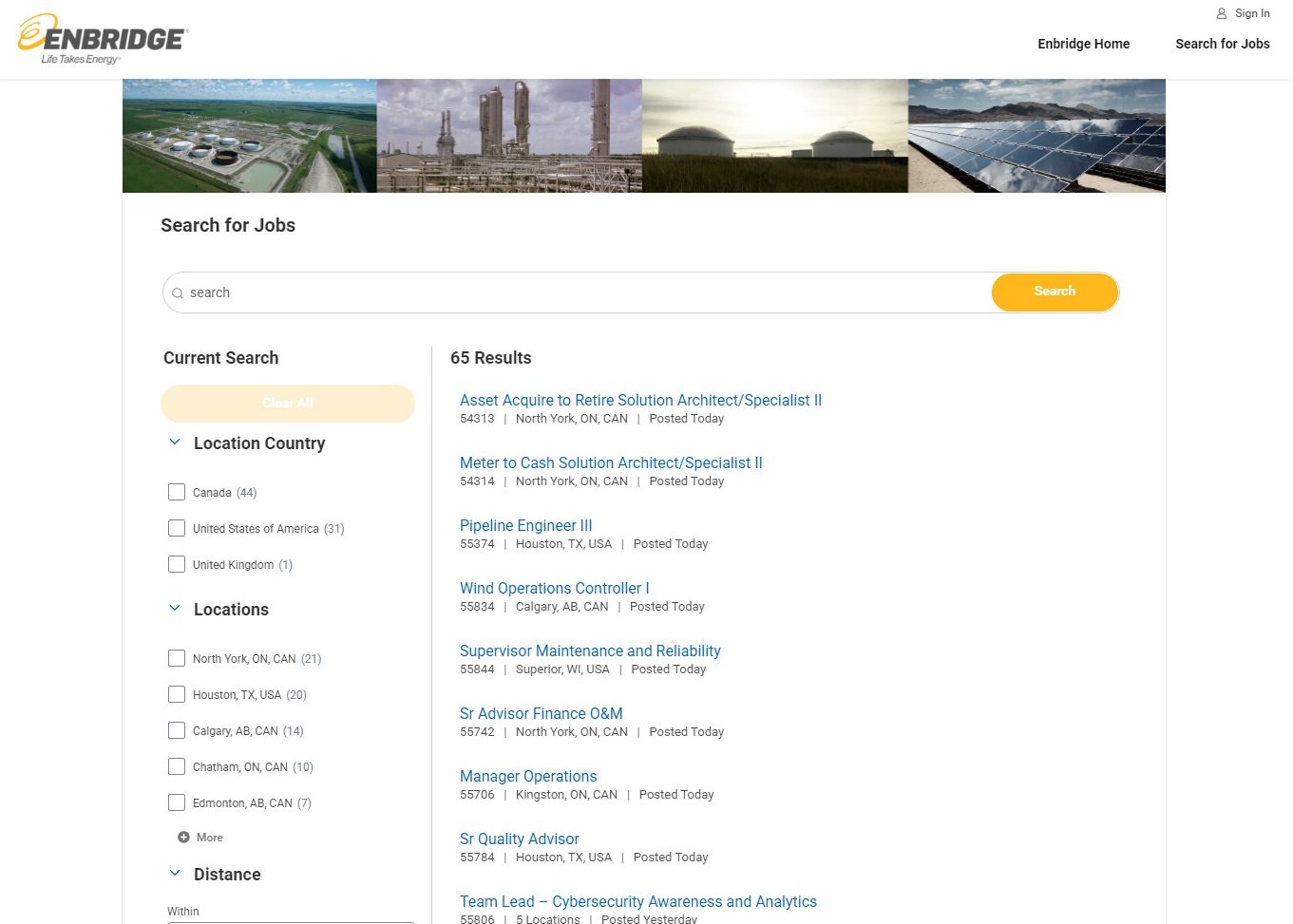This screenshot has width=1293, height=924.
Task: Go to Search for Jobs in header
Action: (x=1222, y=44)
